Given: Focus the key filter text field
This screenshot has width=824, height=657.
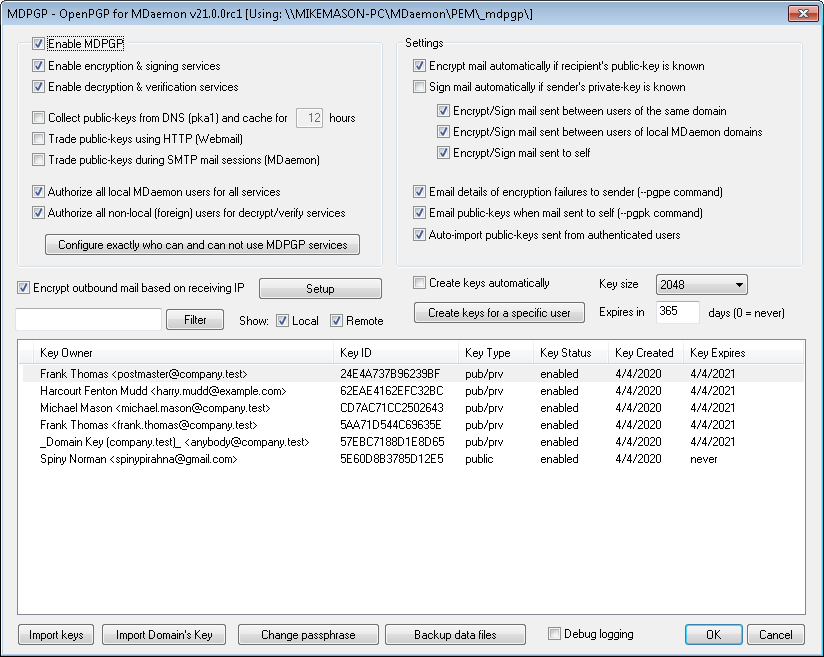Looking at the screenshot, I should click(x=88, y=320).
